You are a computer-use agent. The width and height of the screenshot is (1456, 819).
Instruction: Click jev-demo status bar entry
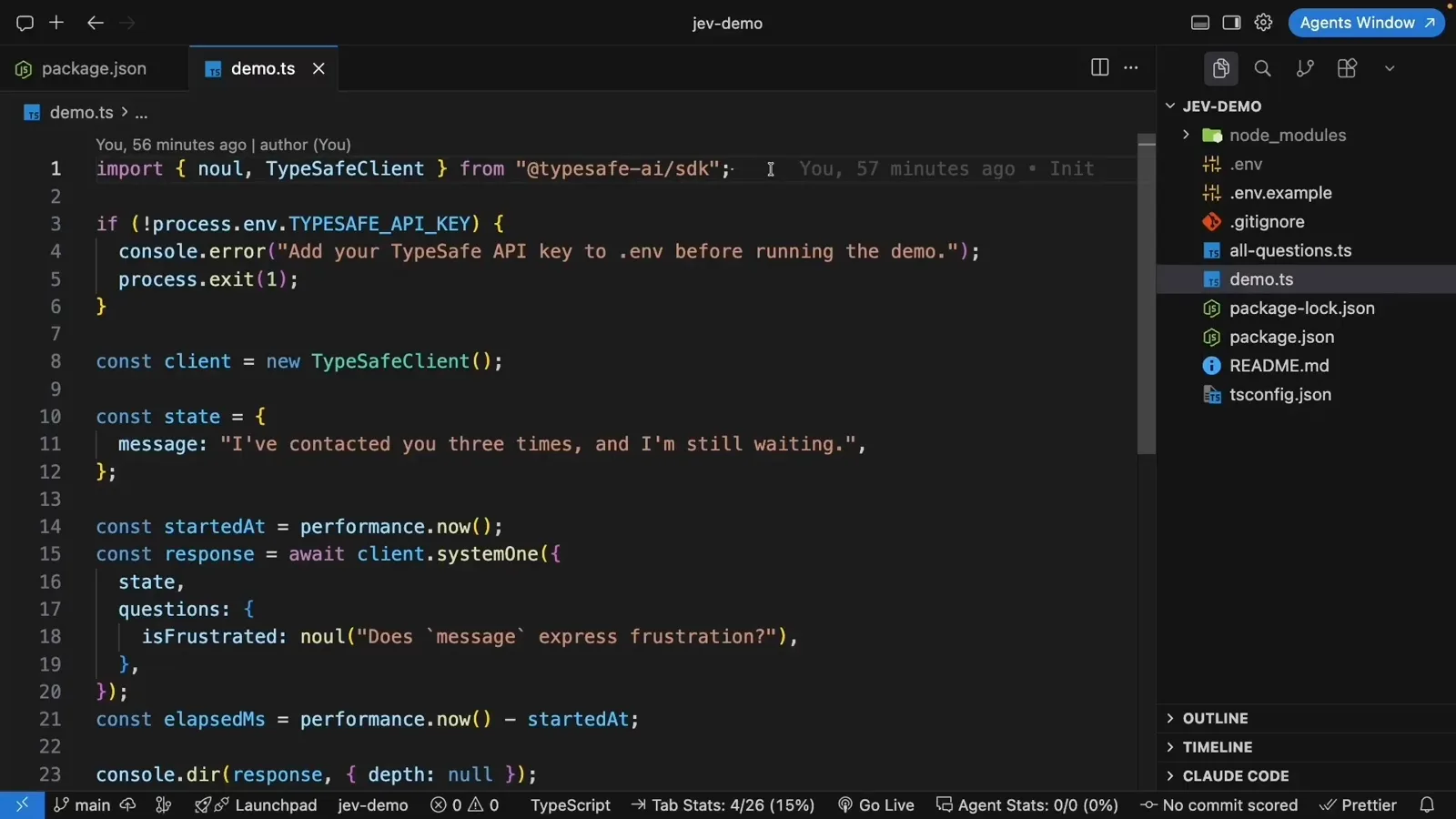pos(373,805)
